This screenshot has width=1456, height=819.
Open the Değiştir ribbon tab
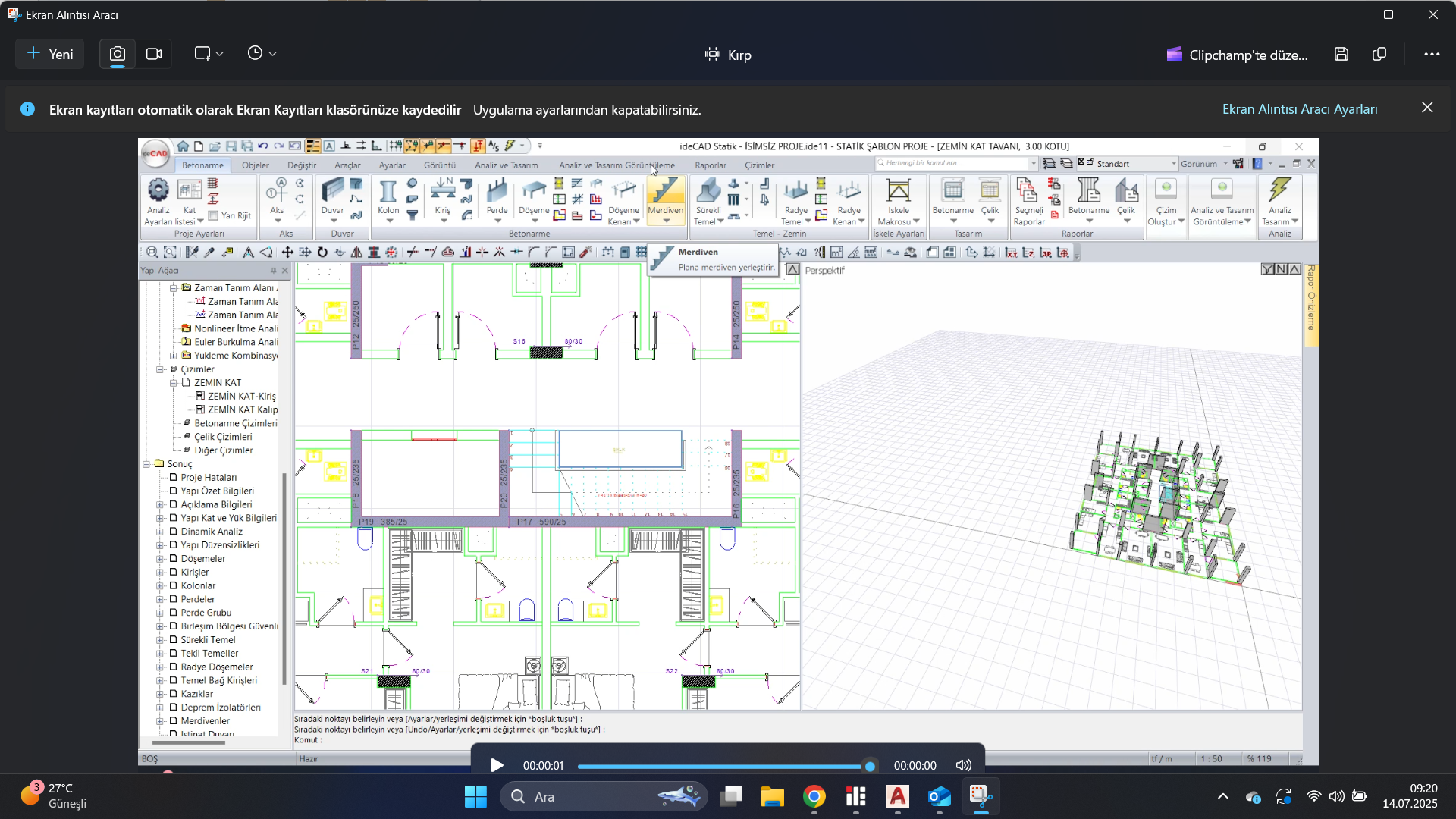(x=302, y=165)
